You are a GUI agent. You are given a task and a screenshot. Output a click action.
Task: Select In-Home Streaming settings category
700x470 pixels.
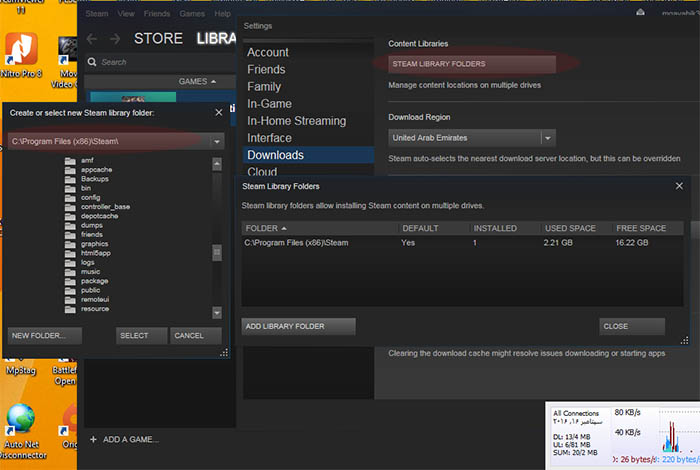[296, 121]
